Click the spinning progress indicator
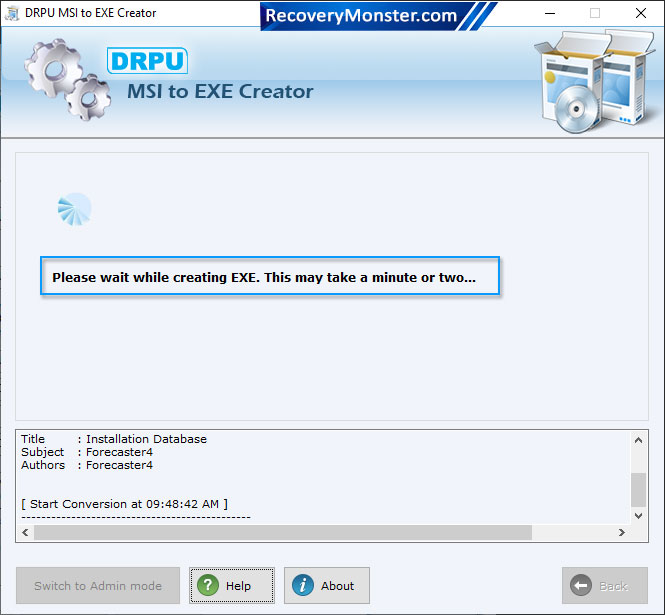665x615 pixels. (x=75, y=209)
